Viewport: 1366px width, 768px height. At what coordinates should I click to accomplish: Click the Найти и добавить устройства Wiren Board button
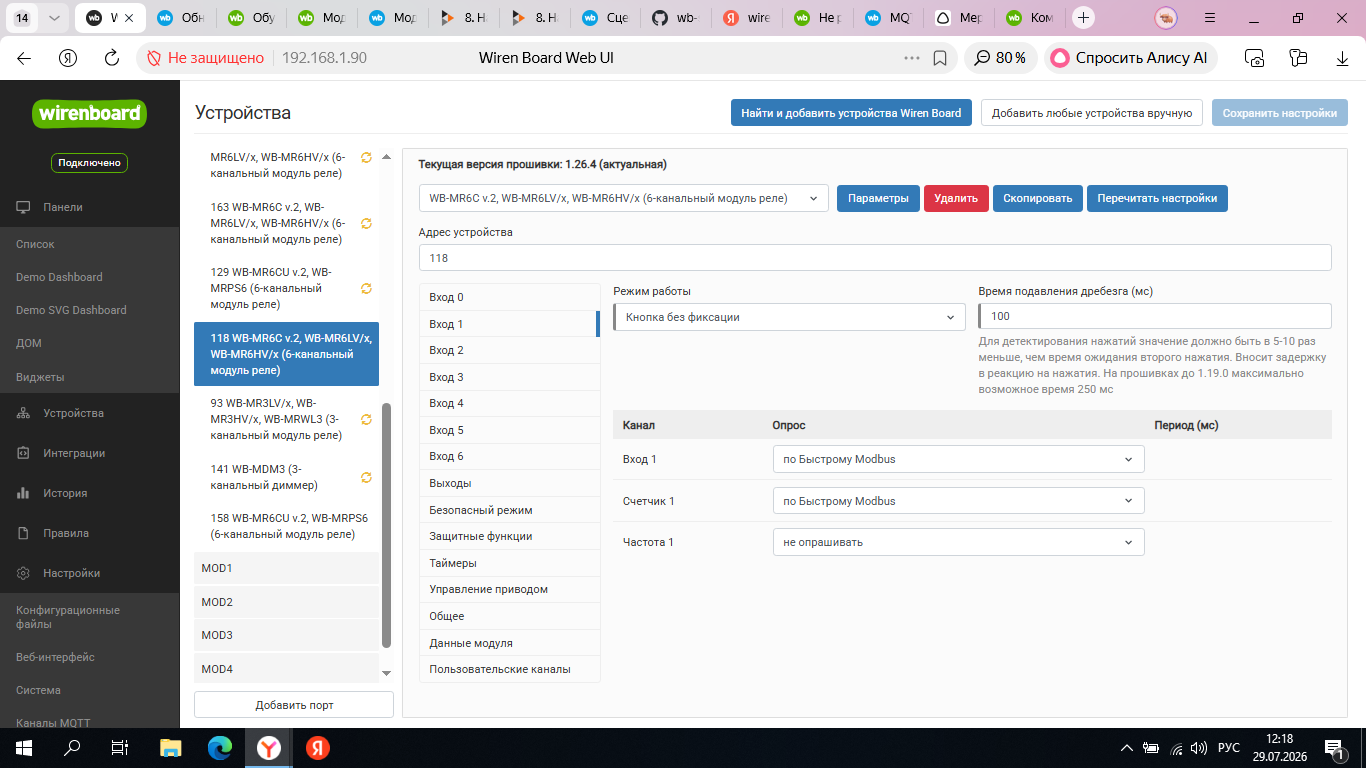click(x=851, y=113)
